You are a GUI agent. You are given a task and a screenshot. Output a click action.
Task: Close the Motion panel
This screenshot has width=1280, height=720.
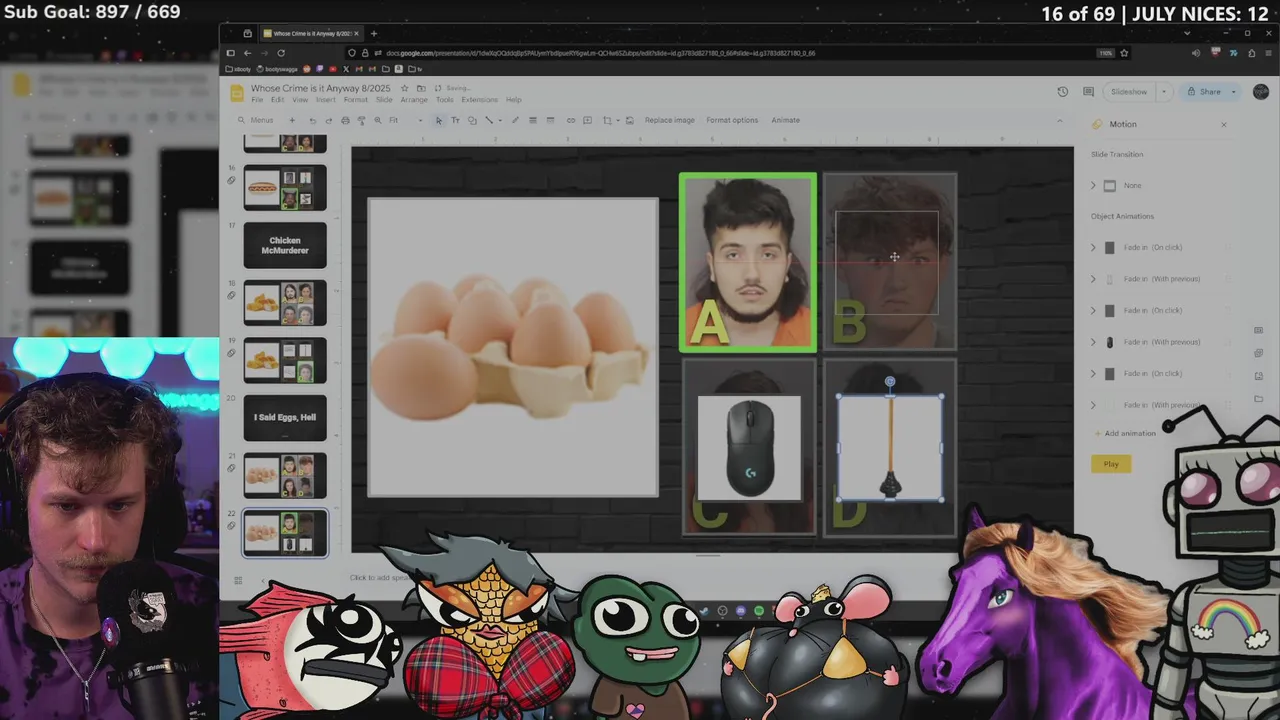(x=1223, y=124)
